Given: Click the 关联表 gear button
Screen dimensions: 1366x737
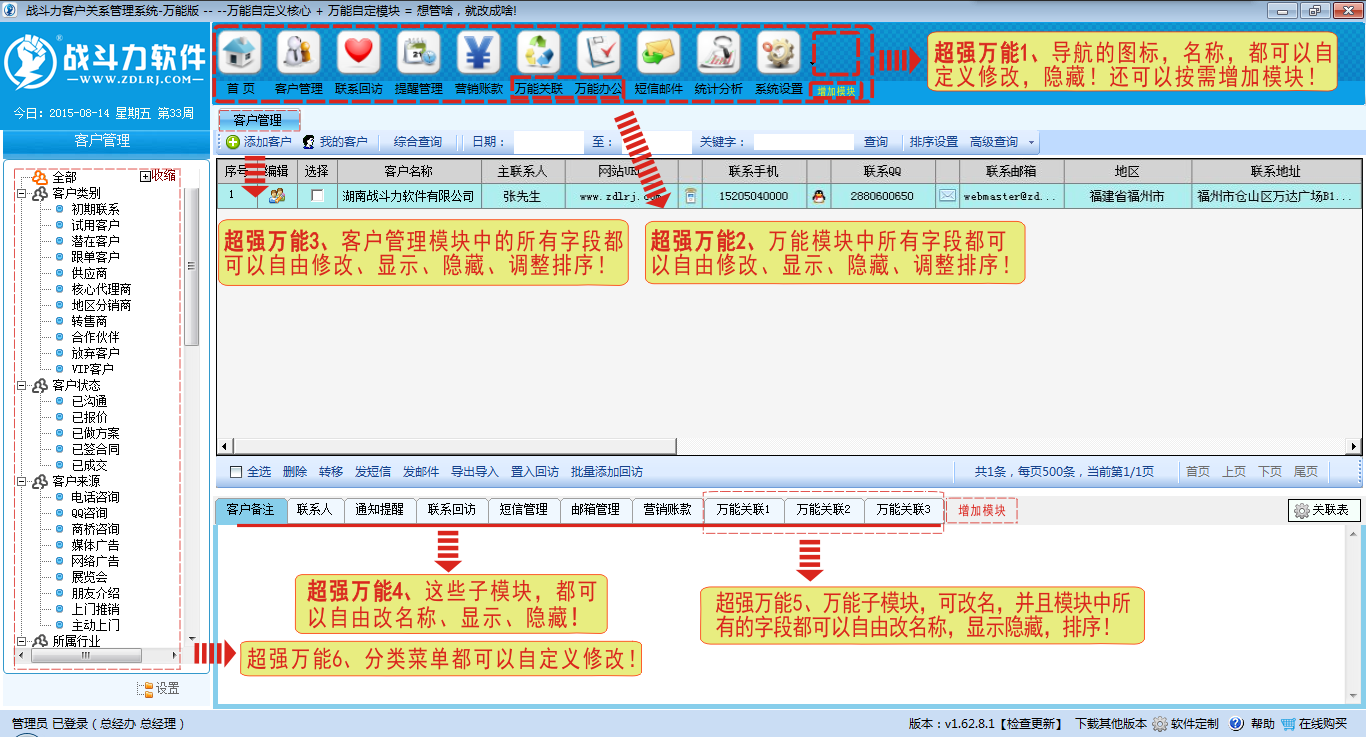Looking at the screenshot, I should [x=1324, y=510].
